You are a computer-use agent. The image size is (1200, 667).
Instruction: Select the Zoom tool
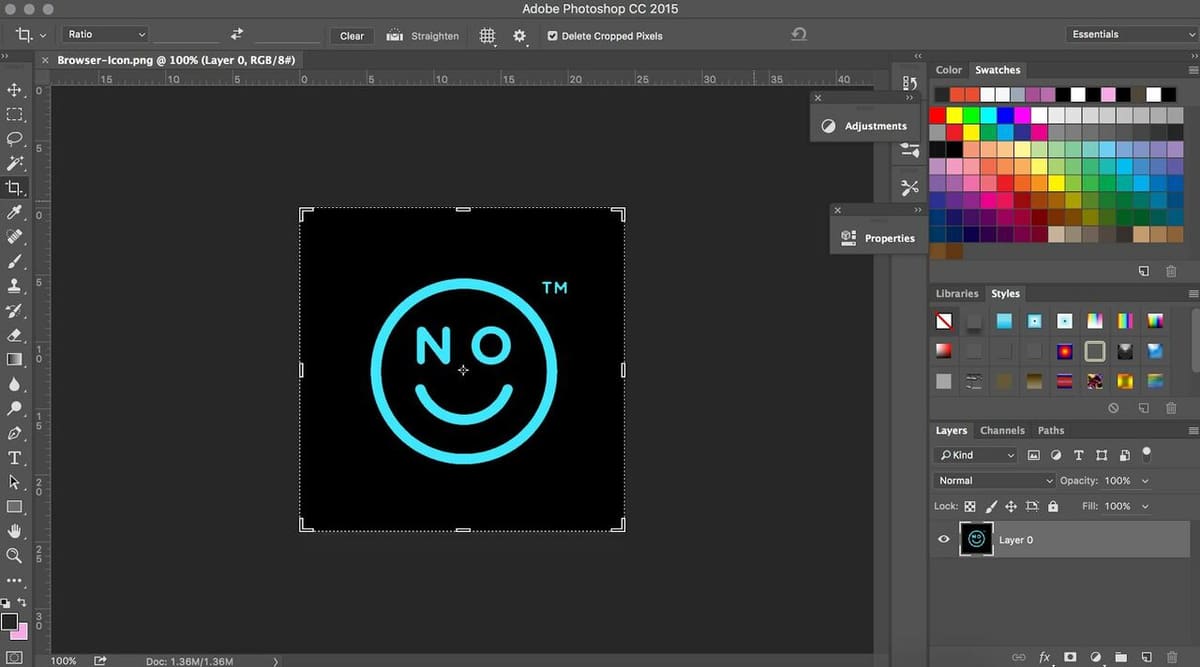tap(14, 555)
